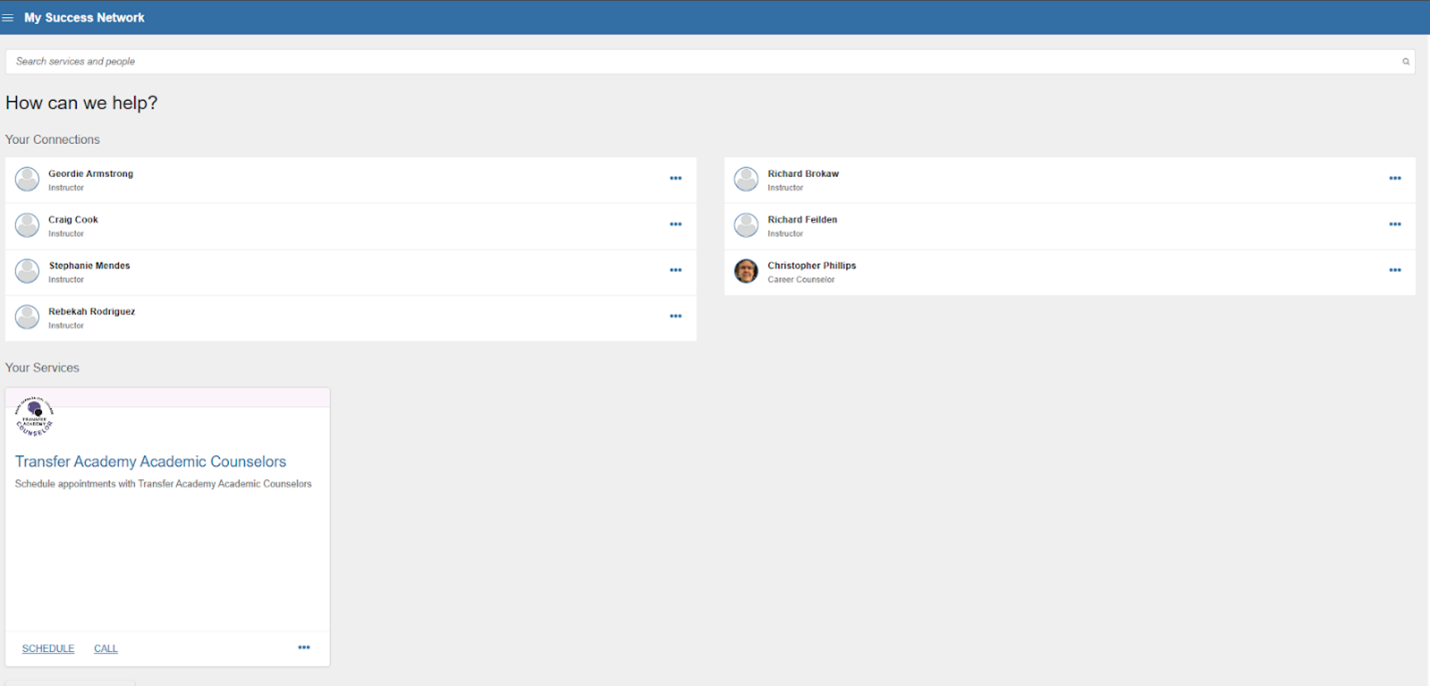Open the hamburger navigation menu
1430x686 pixels.
8,18
